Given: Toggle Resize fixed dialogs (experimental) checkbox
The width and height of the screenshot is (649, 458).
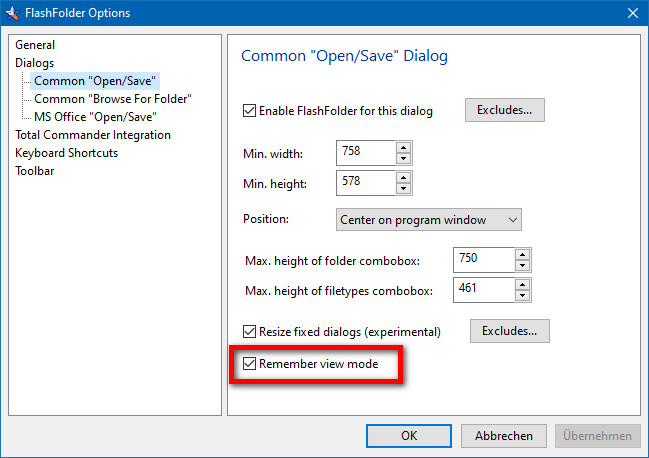Looking at the screenshot, I should point(249,331).
